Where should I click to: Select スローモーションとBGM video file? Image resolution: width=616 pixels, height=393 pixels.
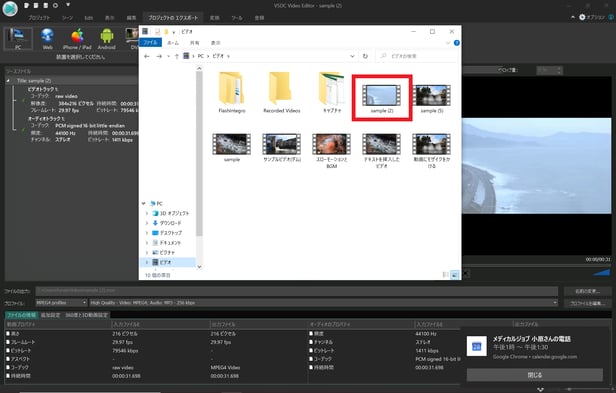(x=332, y=151)
